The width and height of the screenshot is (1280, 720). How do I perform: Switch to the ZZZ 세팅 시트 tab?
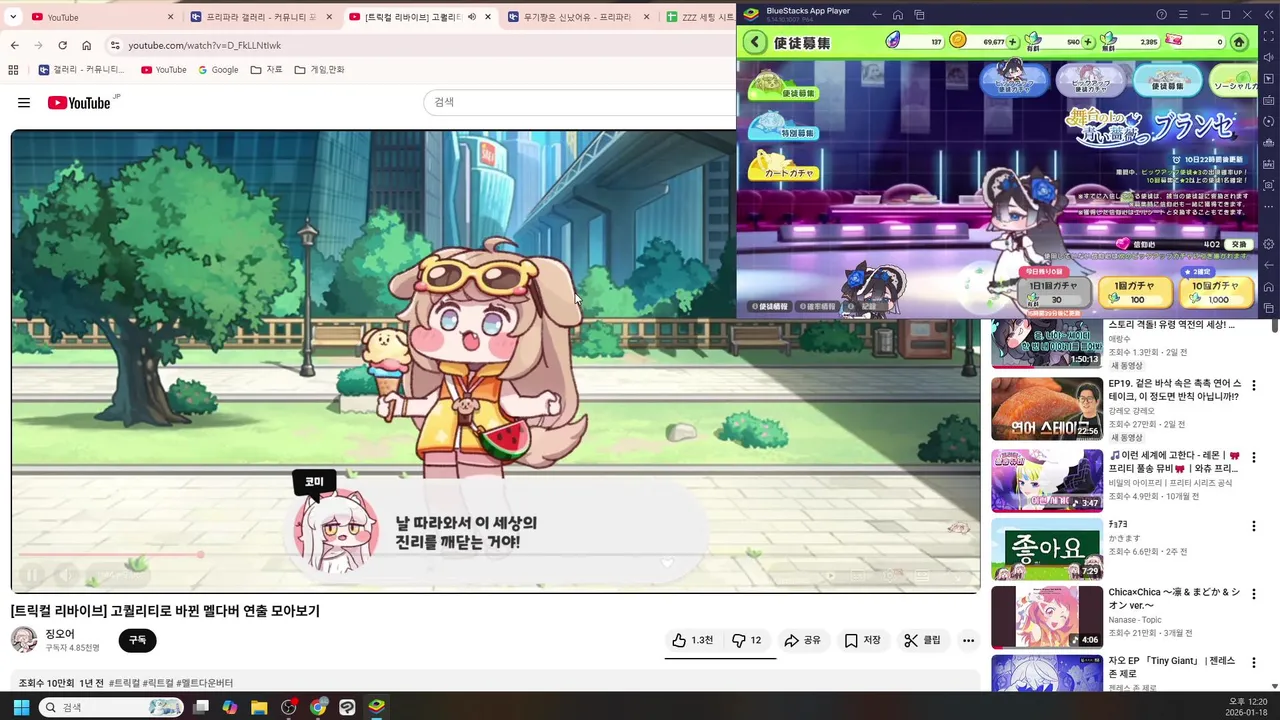[700, 17]
